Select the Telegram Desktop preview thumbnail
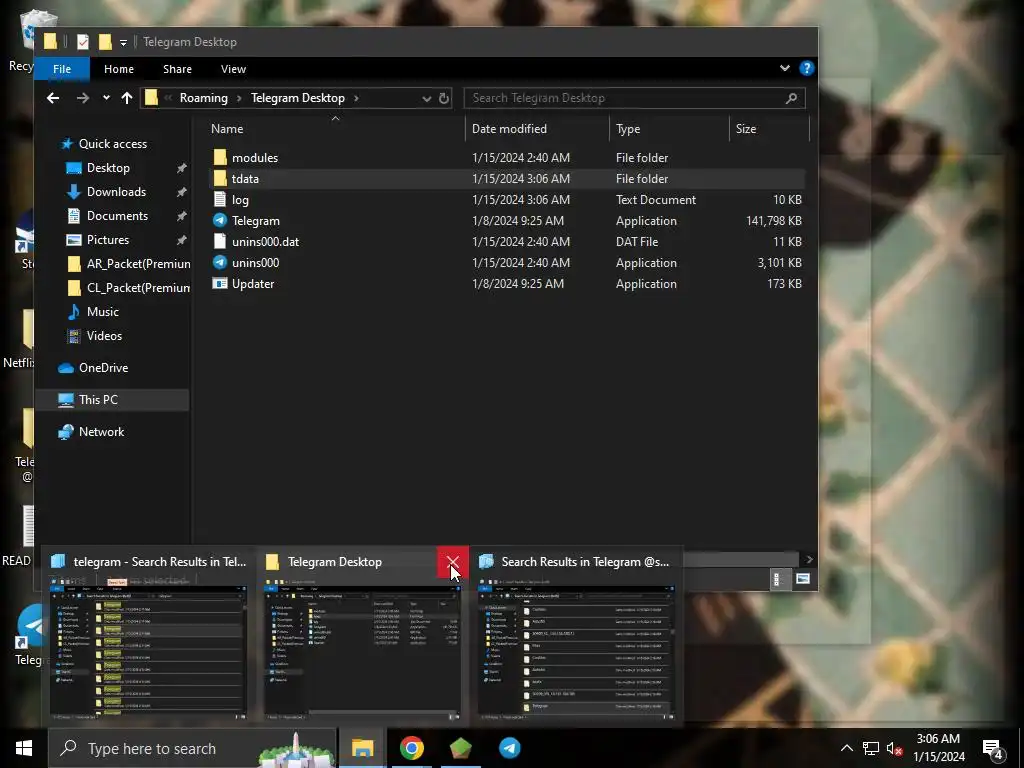Viewport: 1024px width, 768px height. (362, 650)
